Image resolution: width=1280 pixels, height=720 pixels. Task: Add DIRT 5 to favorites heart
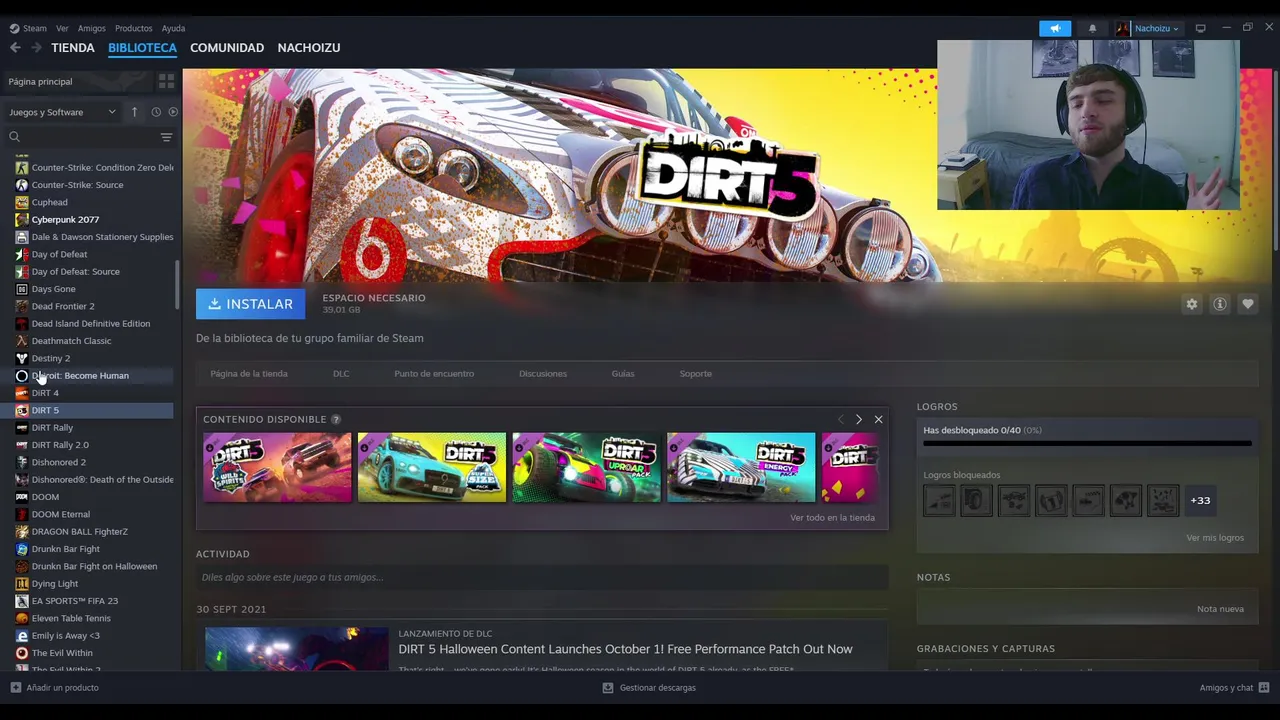click(x=1247, y=304)
